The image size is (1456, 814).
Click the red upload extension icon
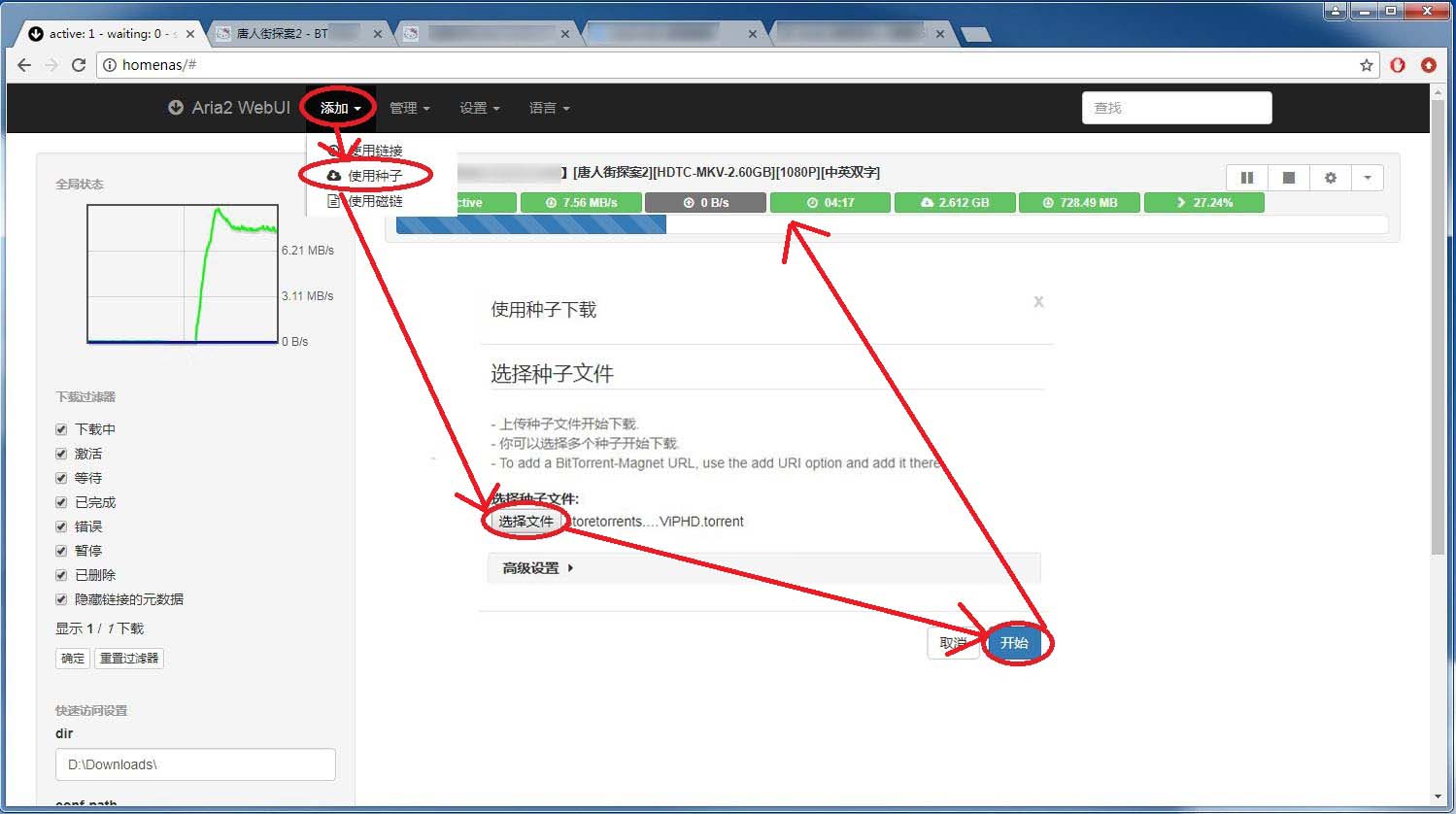(x=1428, y=65)
